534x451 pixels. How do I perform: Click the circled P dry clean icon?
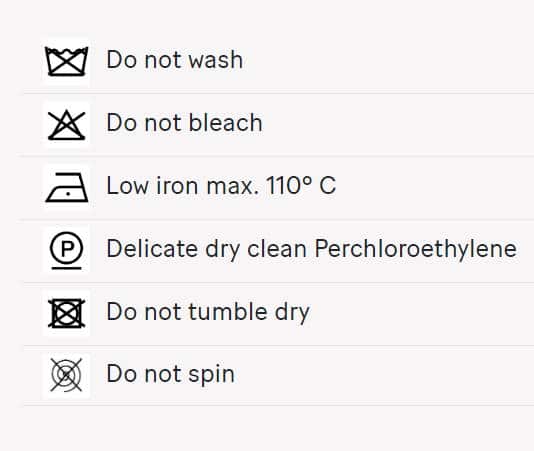66,250
